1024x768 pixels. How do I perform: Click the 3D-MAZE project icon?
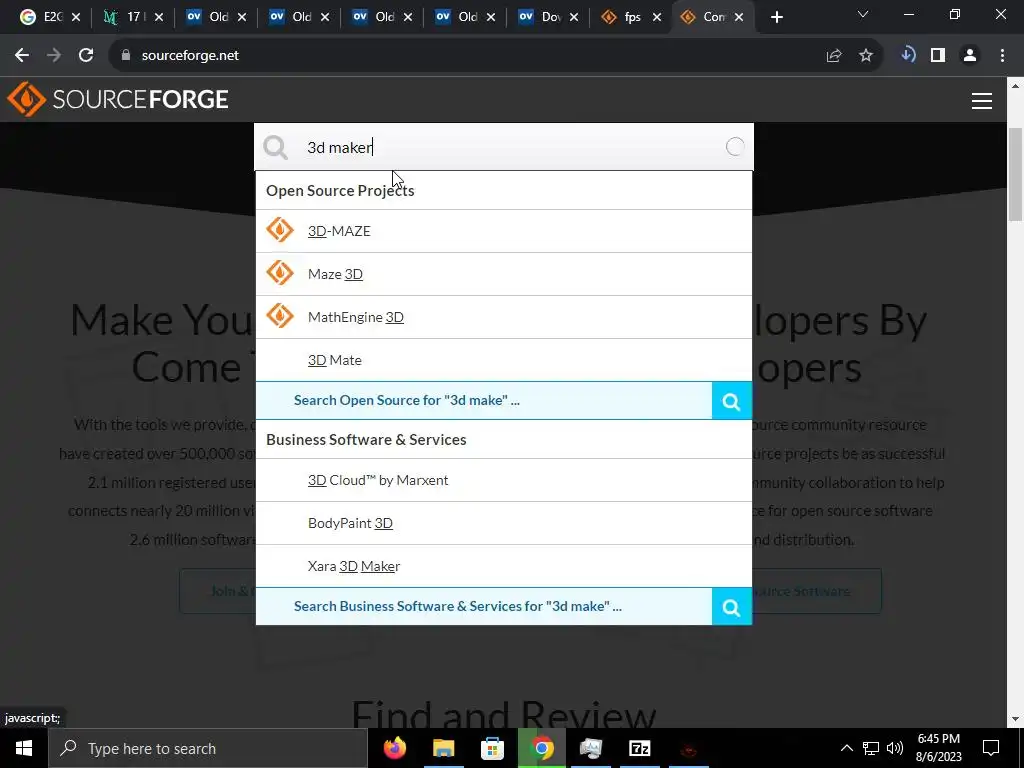tap(280, 231)
